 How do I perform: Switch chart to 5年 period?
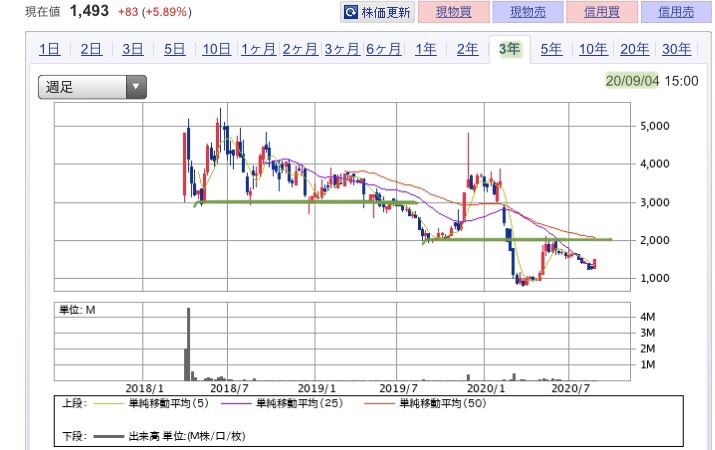pos(551,49)
